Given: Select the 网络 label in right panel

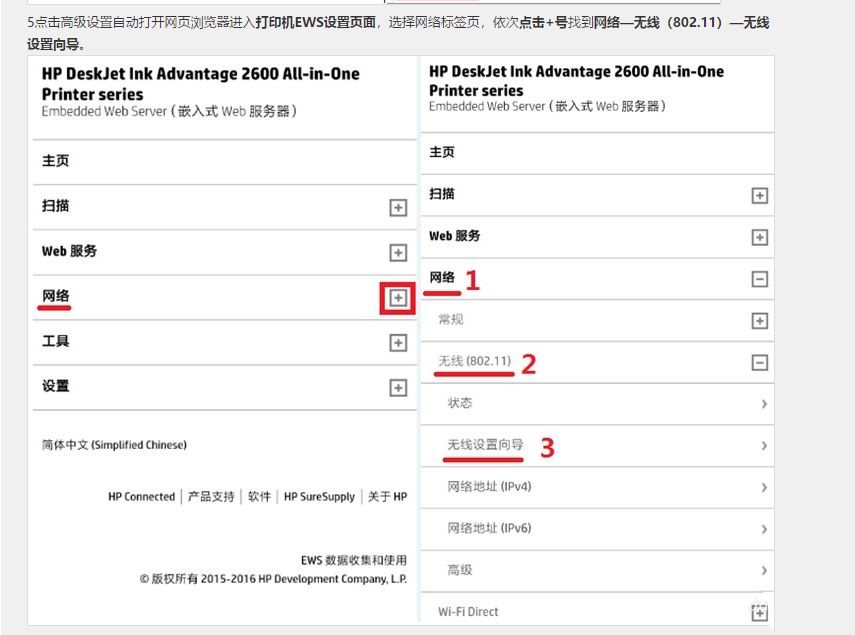Looking at the screenshot, I should [x=442, y=277].
